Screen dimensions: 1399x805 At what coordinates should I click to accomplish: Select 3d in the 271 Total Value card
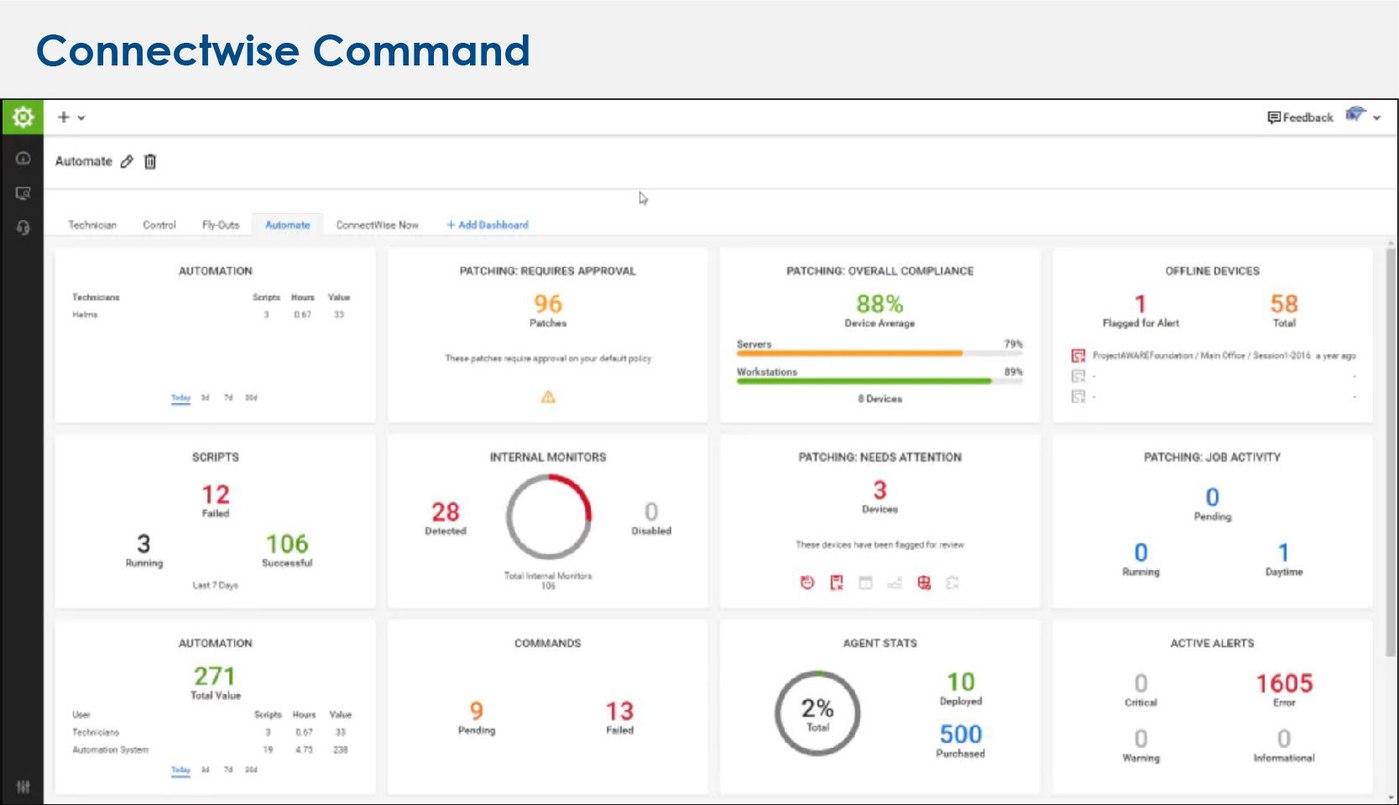[205, 770]
